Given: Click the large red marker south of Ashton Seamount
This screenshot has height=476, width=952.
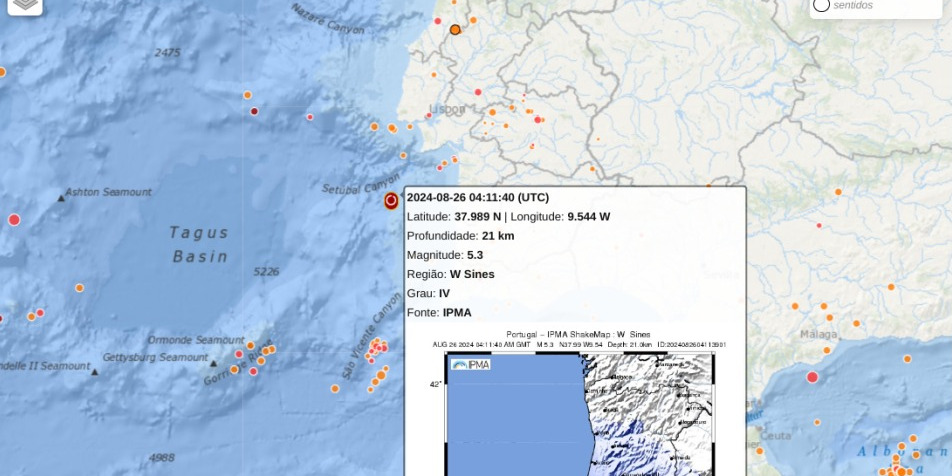Looking at the screenshot, I should click(14, 219).
